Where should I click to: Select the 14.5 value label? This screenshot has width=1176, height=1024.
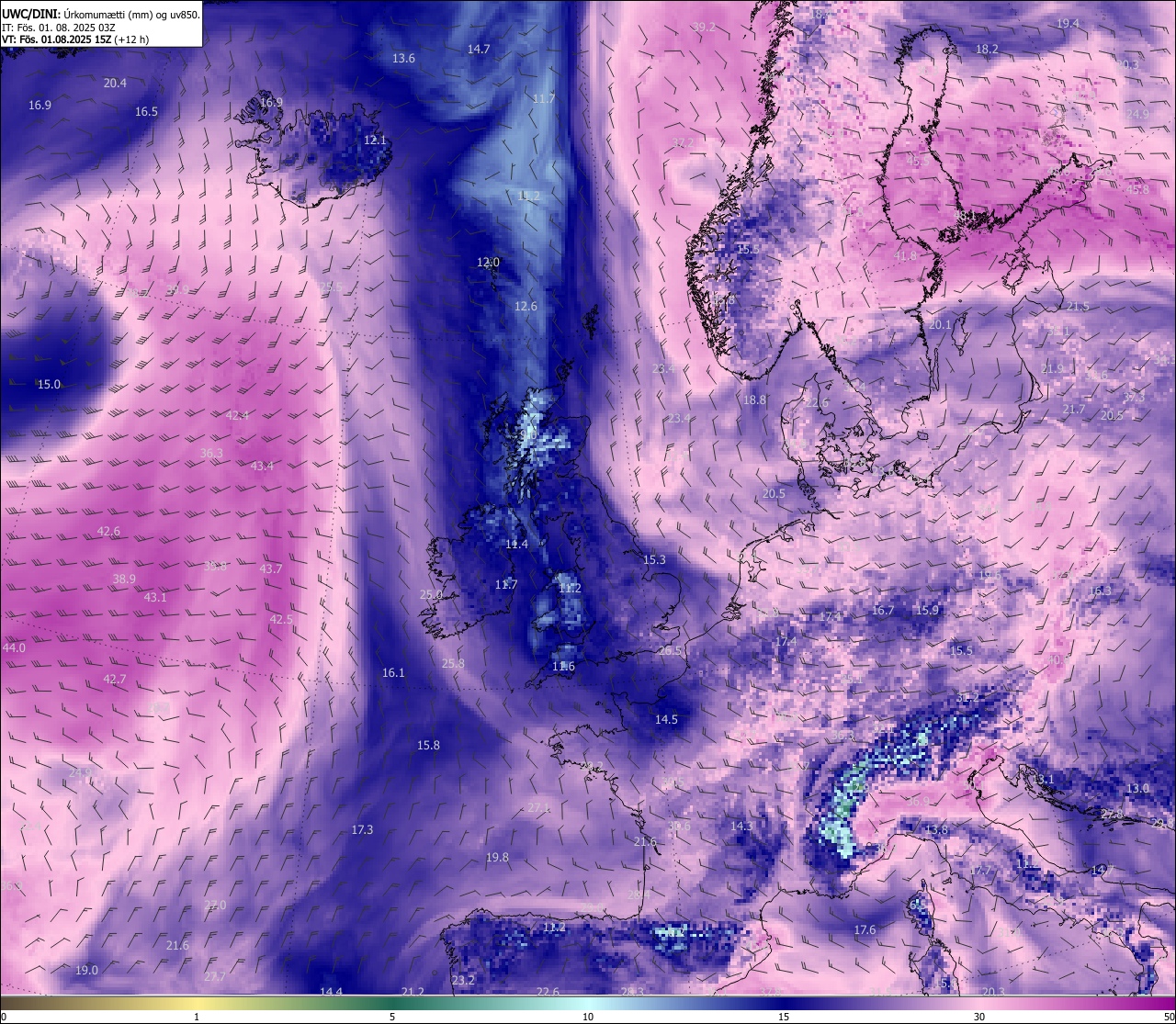[666, 719]
